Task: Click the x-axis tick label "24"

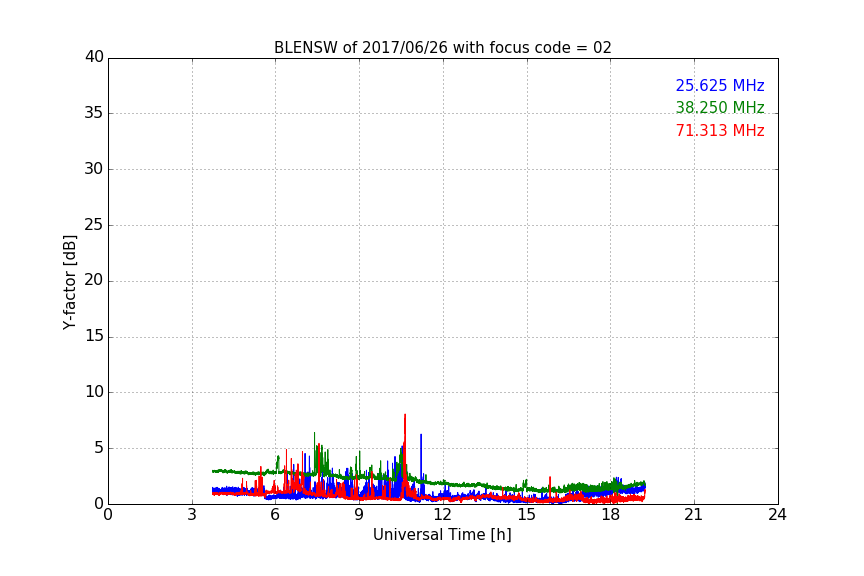Action: click(x=777, y=515)
